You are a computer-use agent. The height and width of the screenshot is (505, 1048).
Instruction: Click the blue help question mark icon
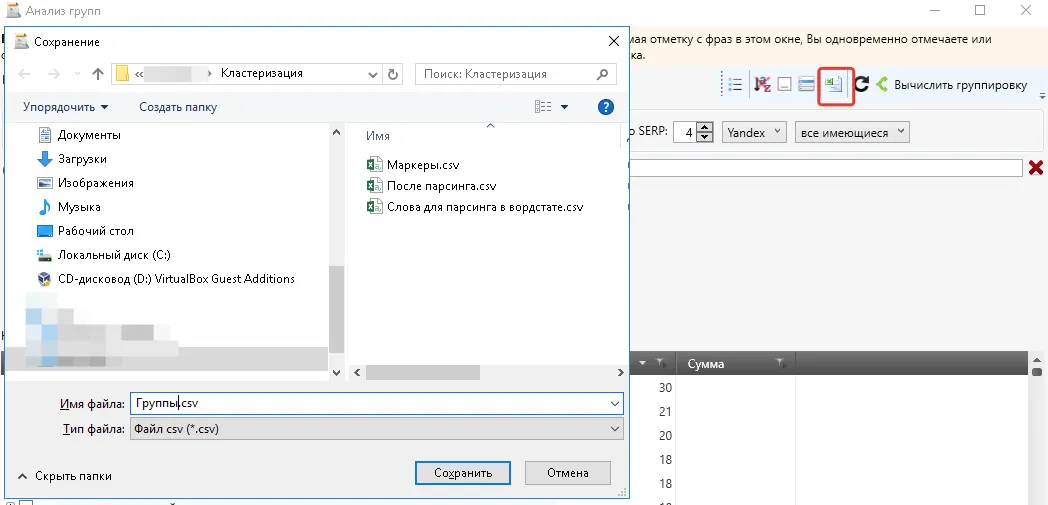606,107
